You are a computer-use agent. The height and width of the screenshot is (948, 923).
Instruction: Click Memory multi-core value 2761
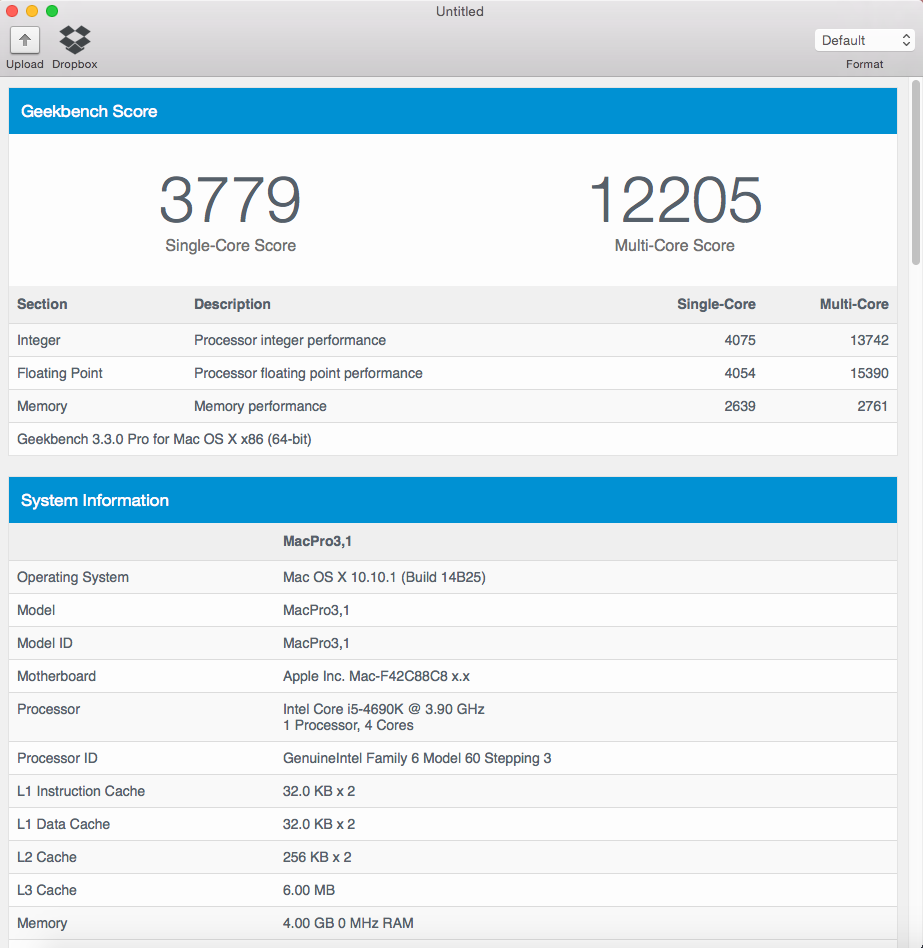[872, 406]
